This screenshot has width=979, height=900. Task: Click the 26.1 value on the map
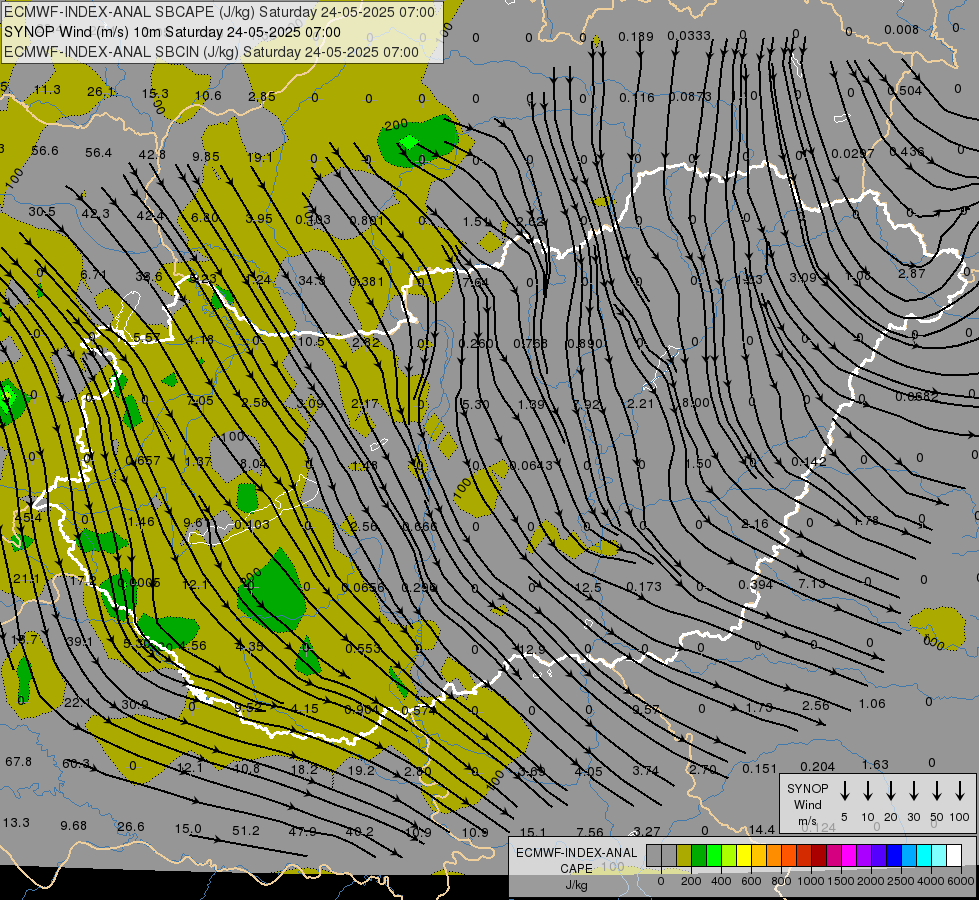(101, 91)
